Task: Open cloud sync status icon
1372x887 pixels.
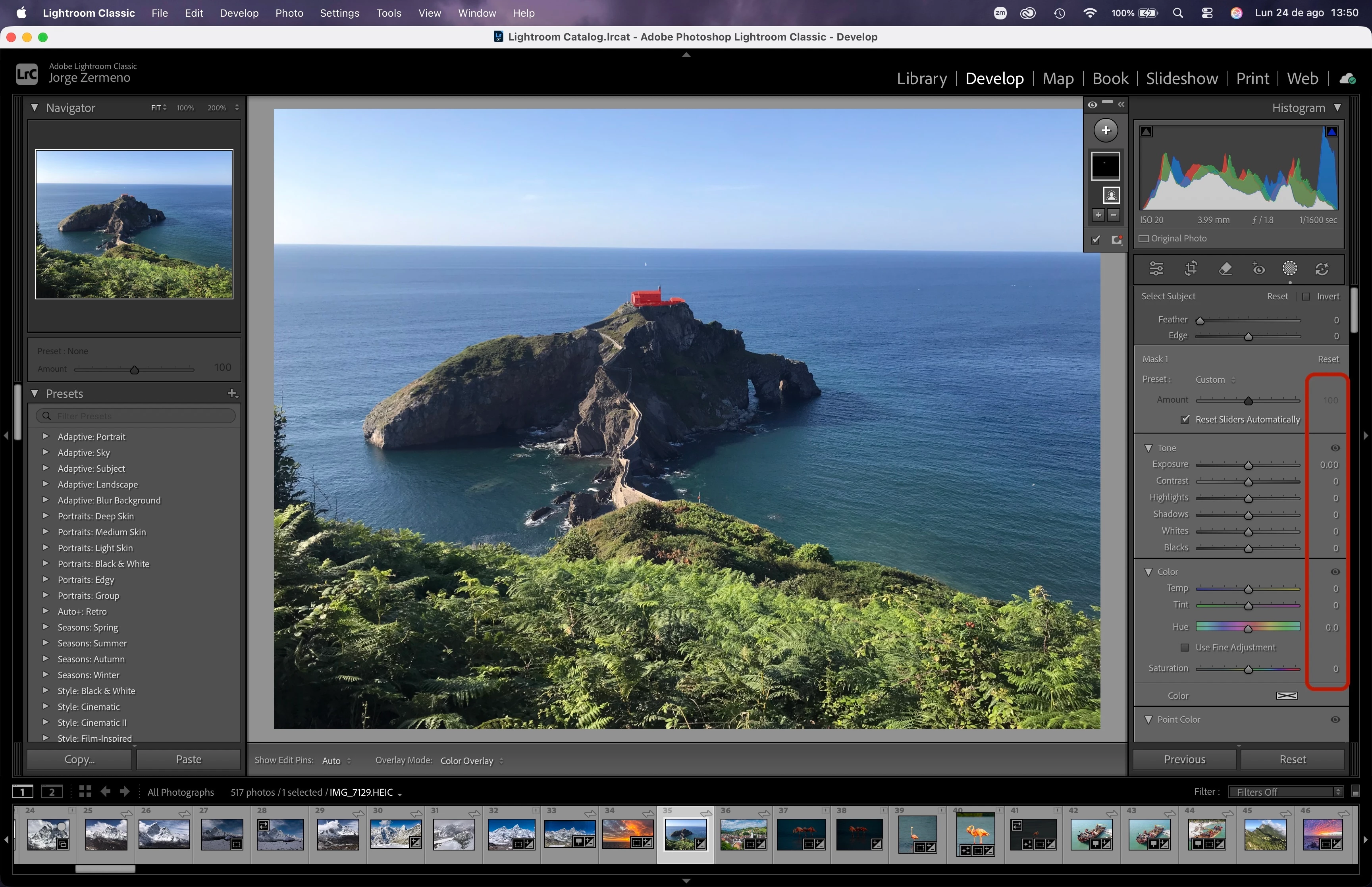Action: tap(1347, 79)
